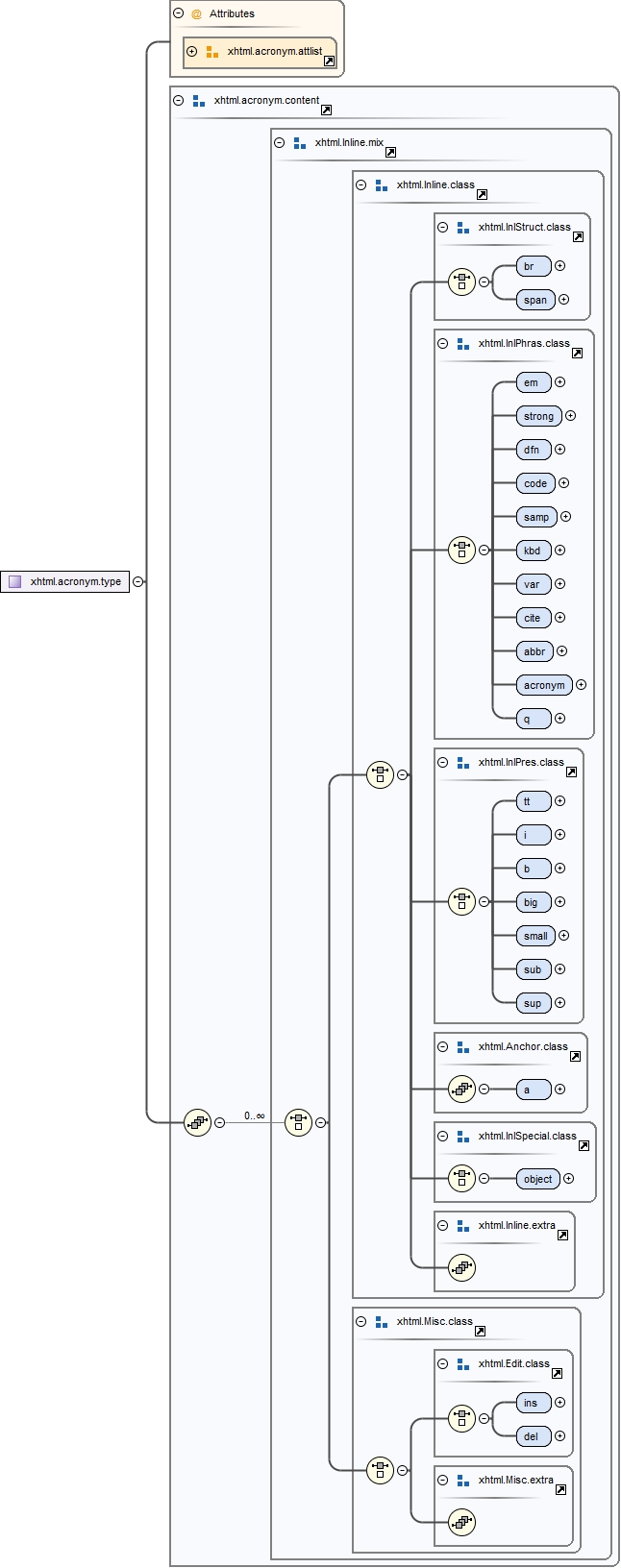Click the Inline.mix choice compositor icon
The width and height of the screenshot is (621, 1568).
pyautogui.click(x=299, y=1122)
